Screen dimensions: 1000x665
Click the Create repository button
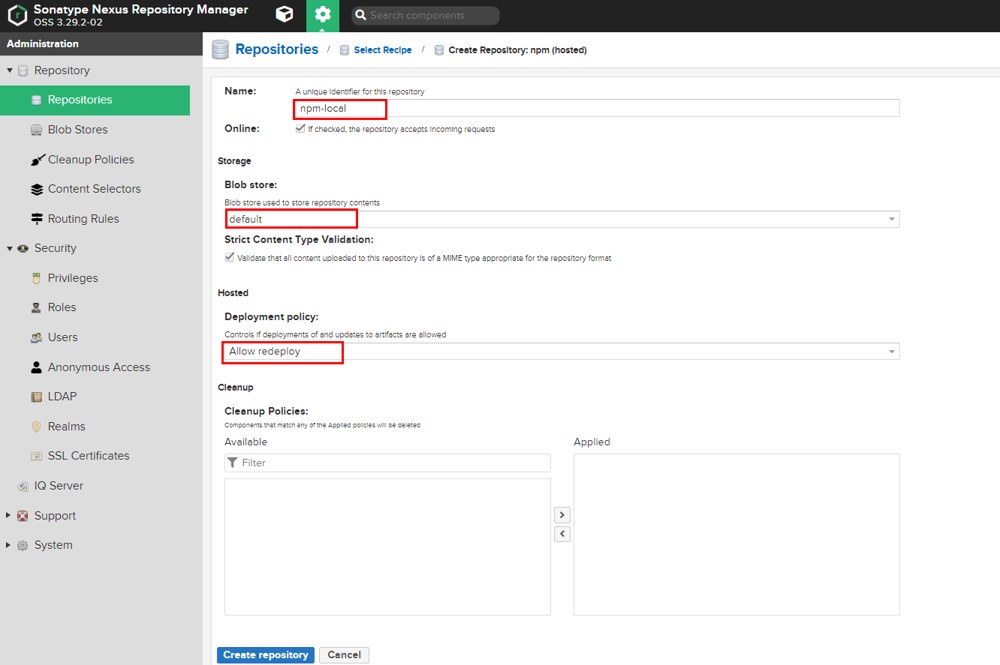pos(265,655)
